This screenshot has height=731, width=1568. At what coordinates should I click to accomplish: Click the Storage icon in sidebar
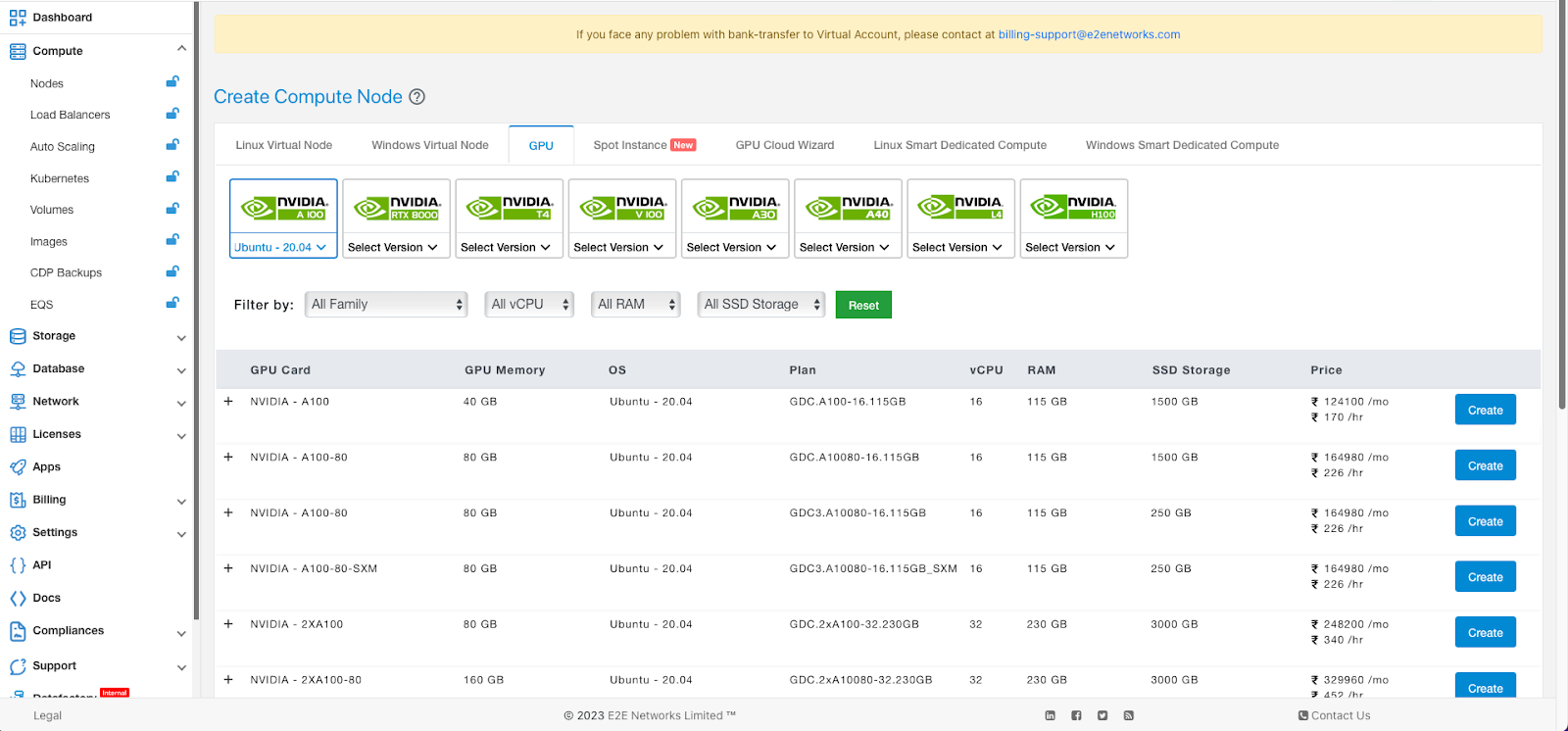[18, 336]
